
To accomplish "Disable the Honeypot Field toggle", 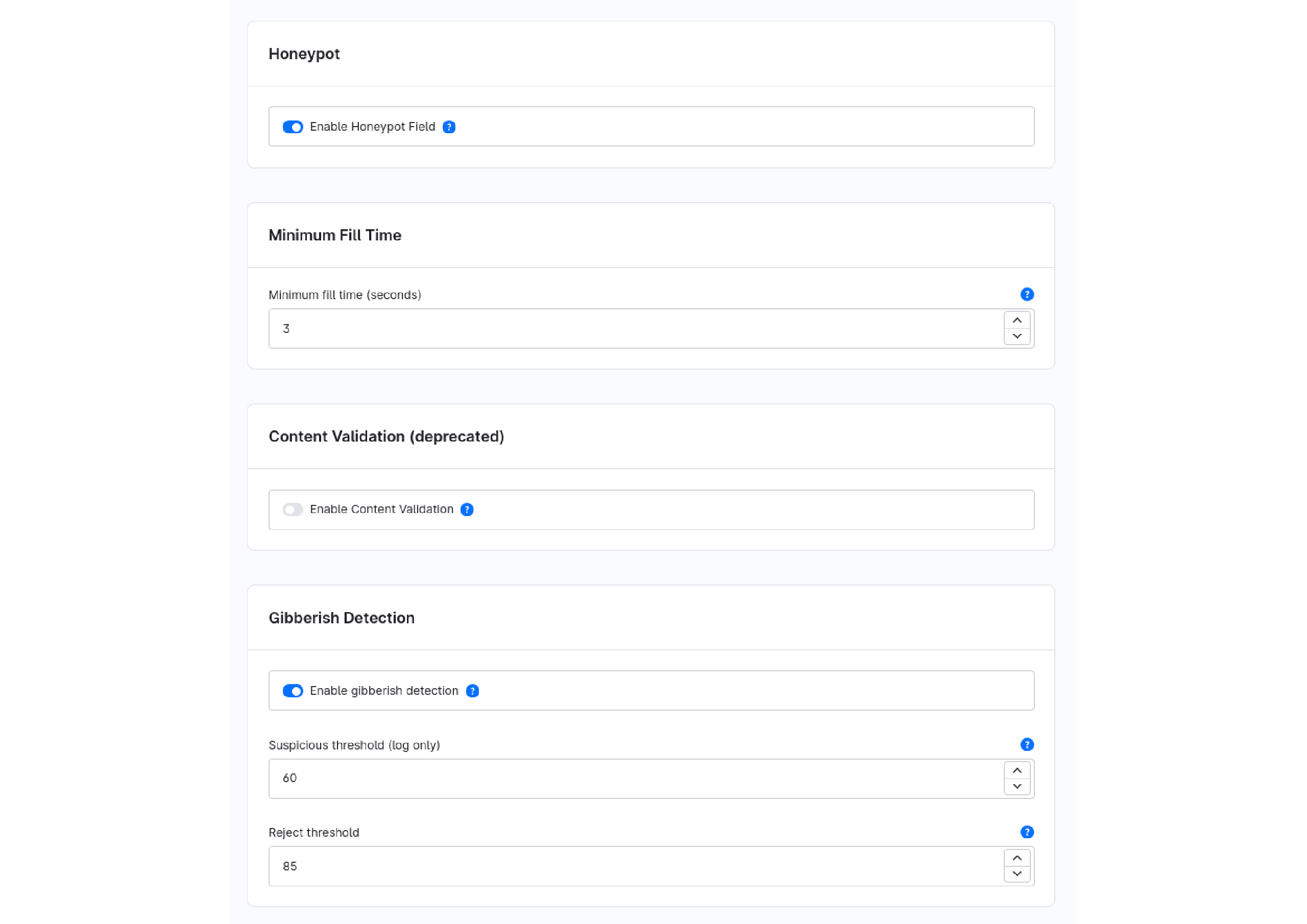I will pyautogui.click(x=293, y=127).
